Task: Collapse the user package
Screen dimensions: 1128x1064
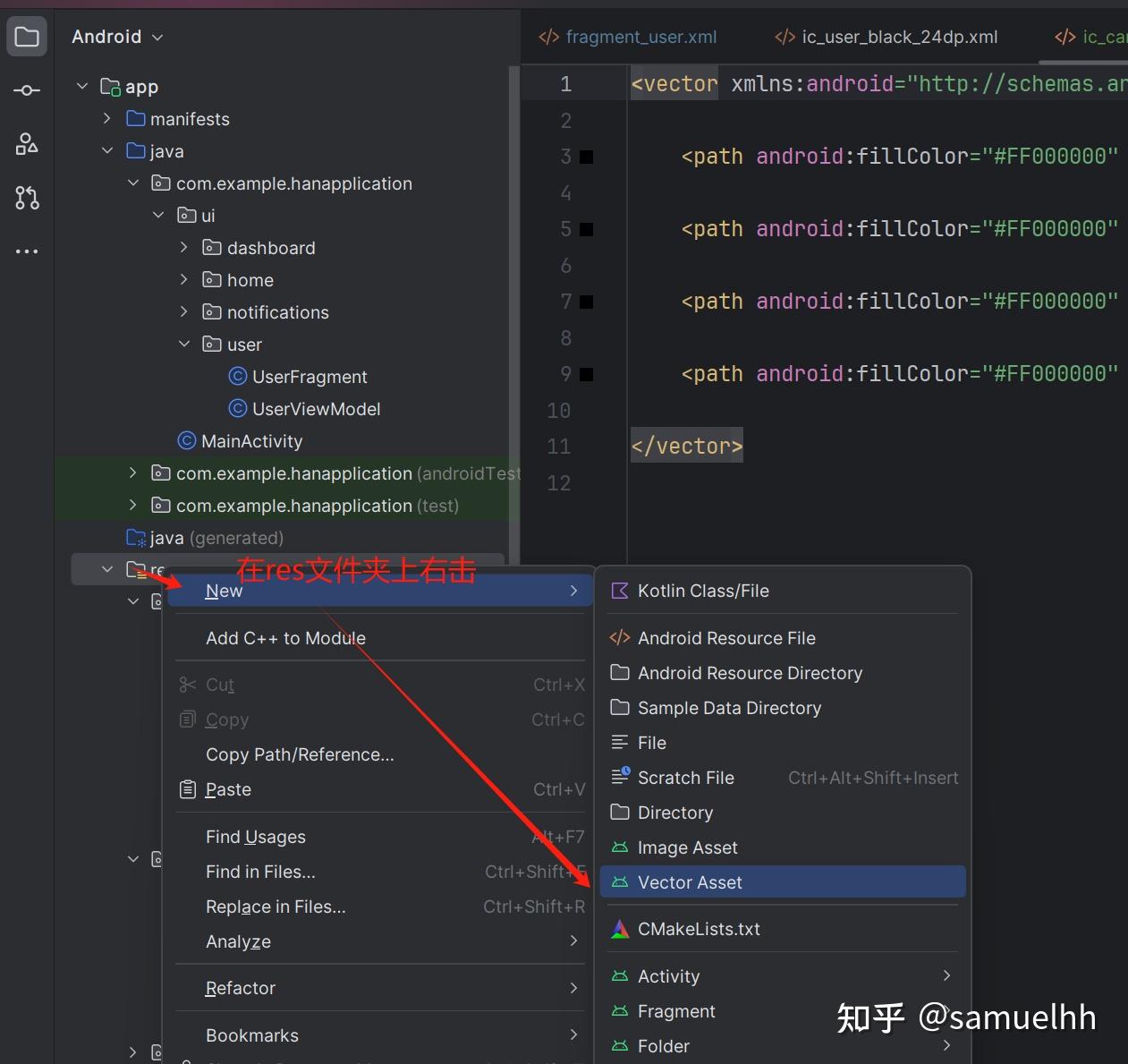Action: point(184,344)
